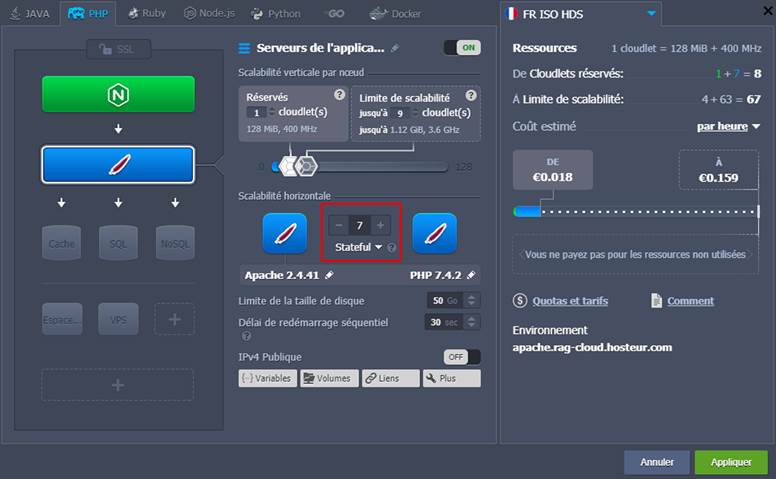Add an SQL database node

tap(118, 243)
